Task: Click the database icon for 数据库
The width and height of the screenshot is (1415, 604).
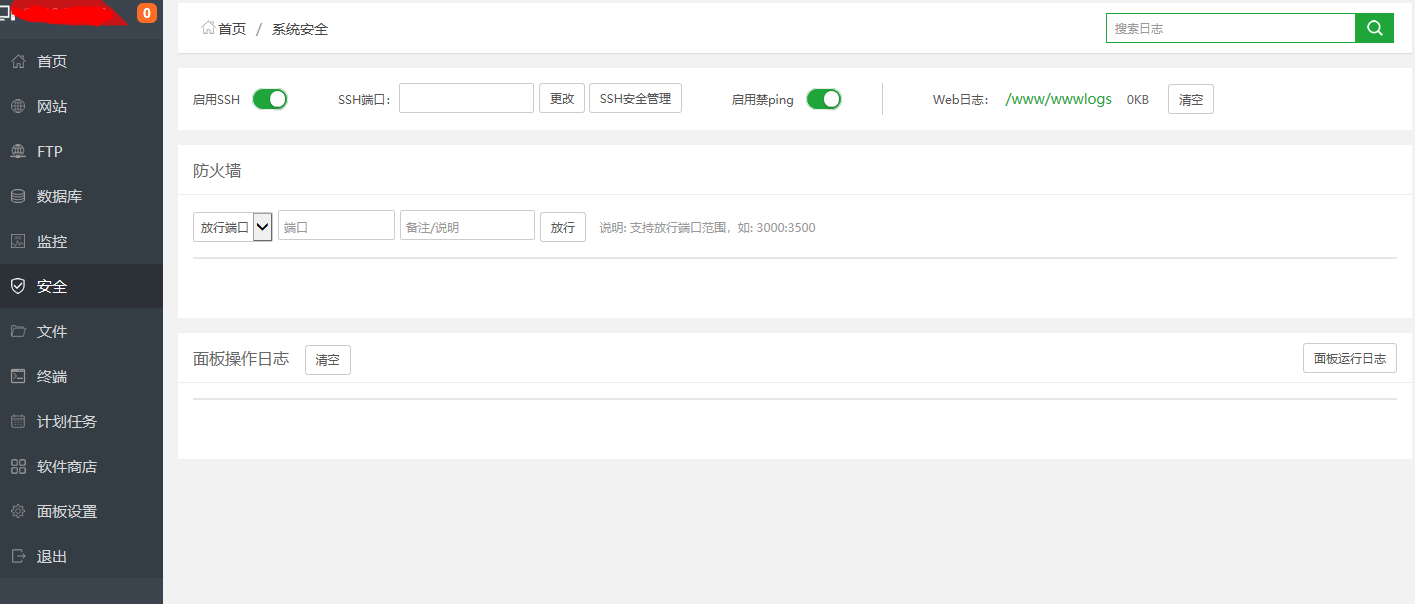Action: point(18,197)
